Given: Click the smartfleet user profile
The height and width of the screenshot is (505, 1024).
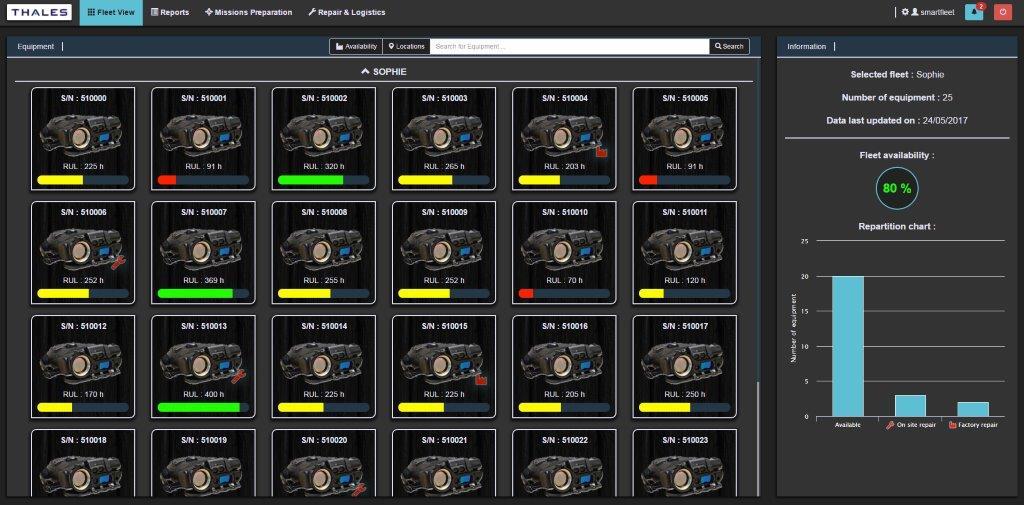Looking at the screenshot, I should point(935,12).
